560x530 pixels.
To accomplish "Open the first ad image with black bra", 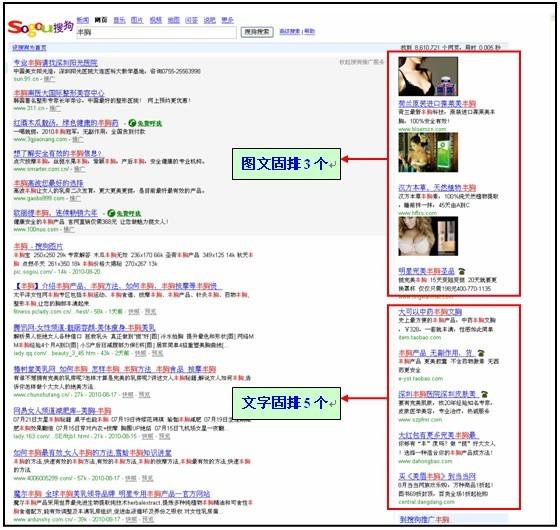I will [x=428, y=76].
